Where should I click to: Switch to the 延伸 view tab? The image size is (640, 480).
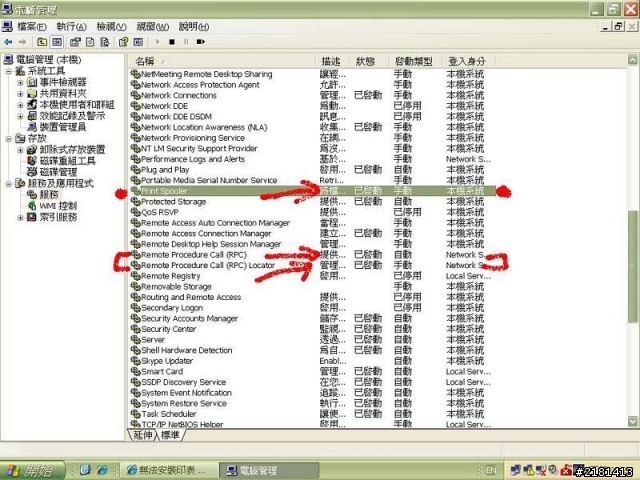pos(143,435)
